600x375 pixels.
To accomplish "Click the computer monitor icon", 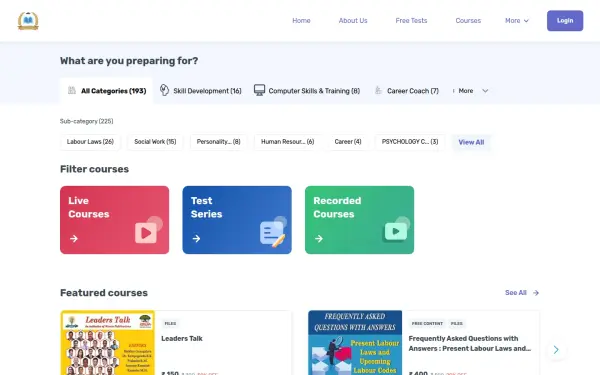I will 259,90.
